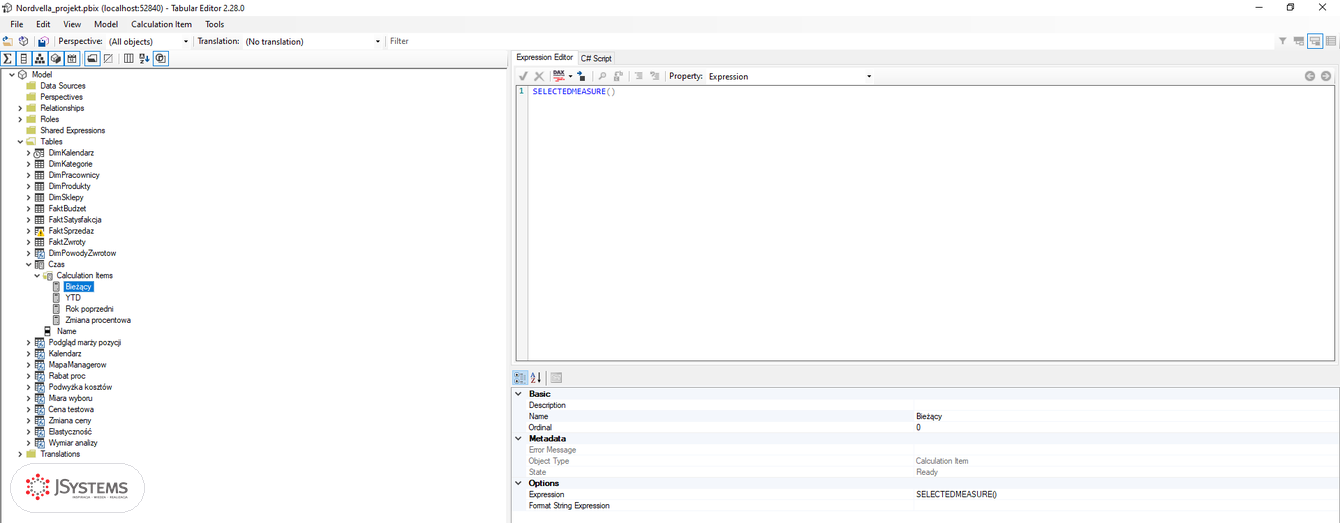Image resolution: width=1340 pixels, height=523 pixels.
Task: Open the Edit menu
Action: click(x=43, y=24)
